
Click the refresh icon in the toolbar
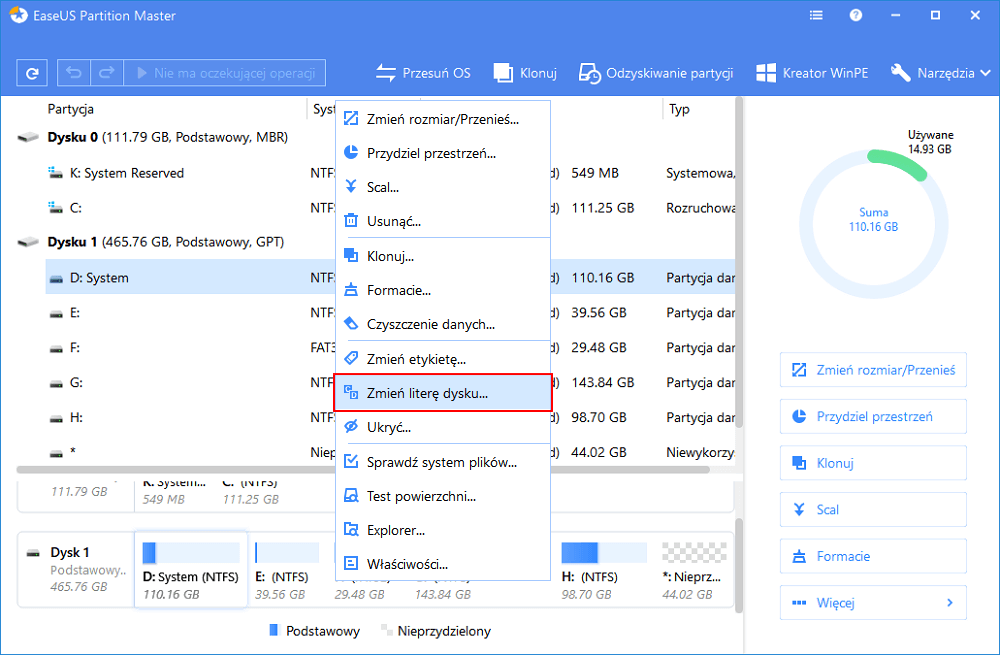pyautogui.click(x=32, y=73)
